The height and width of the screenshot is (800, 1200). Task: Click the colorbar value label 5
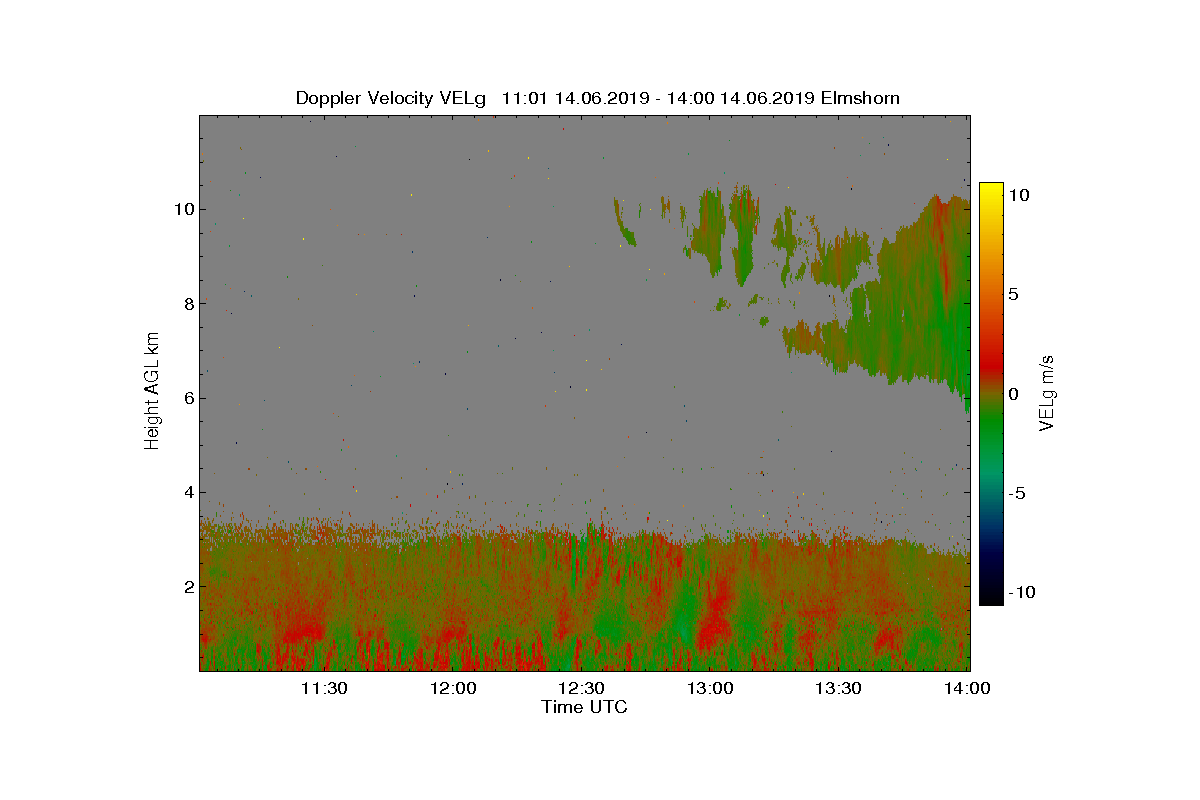pos(1013,295)
